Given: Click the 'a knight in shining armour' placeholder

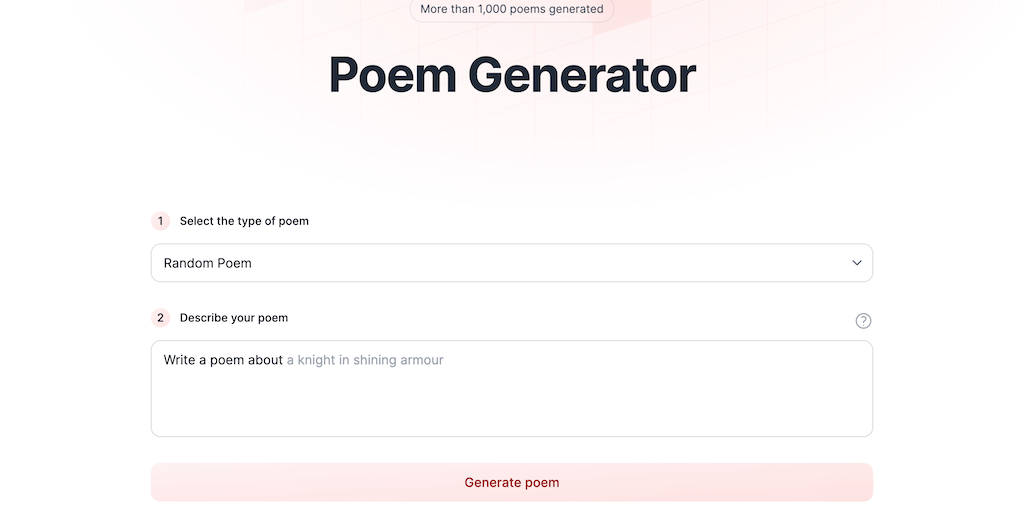Looking at the screenshot, I should (365, 360).
